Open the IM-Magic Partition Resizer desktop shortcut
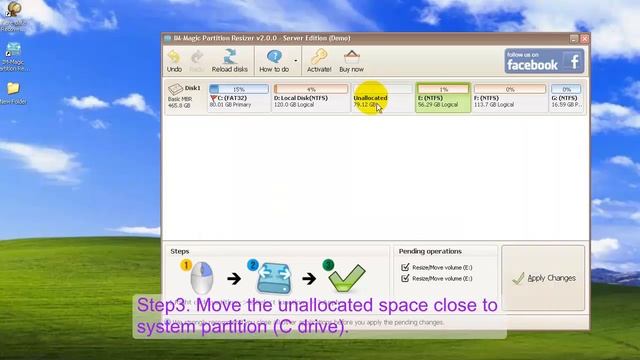Image resolution: width=640 pixels, height=360 pixels. pyautogui.click(x=13, y=50)
